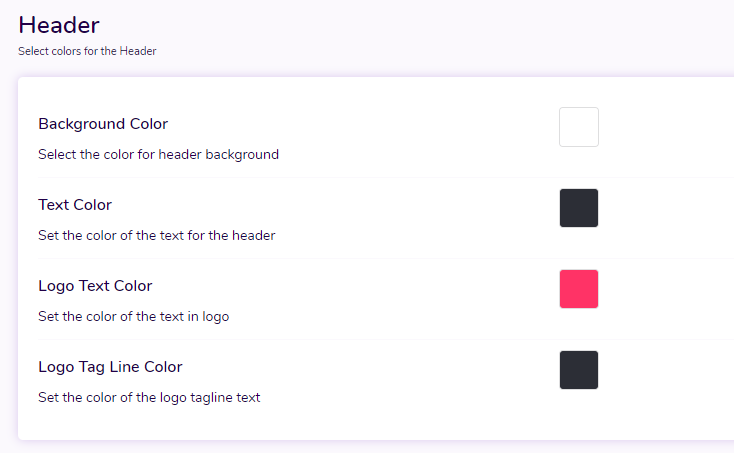This screenshot has width=734, height=453.
Task: Select the pink color swatch
Action: 579,289
